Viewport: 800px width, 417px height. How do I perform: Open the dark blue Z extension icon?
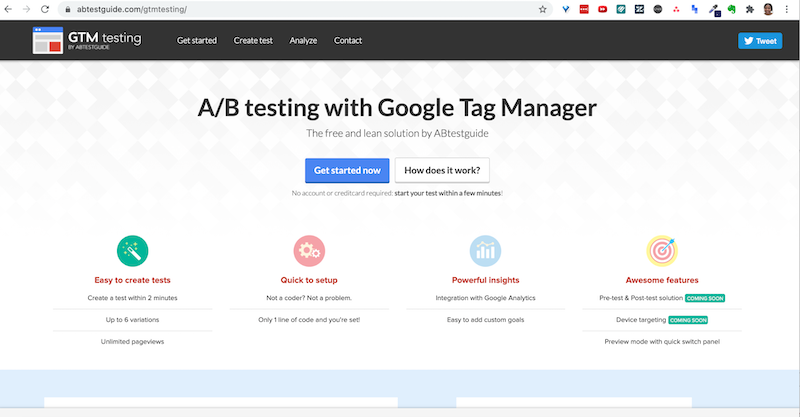[639, 9]
